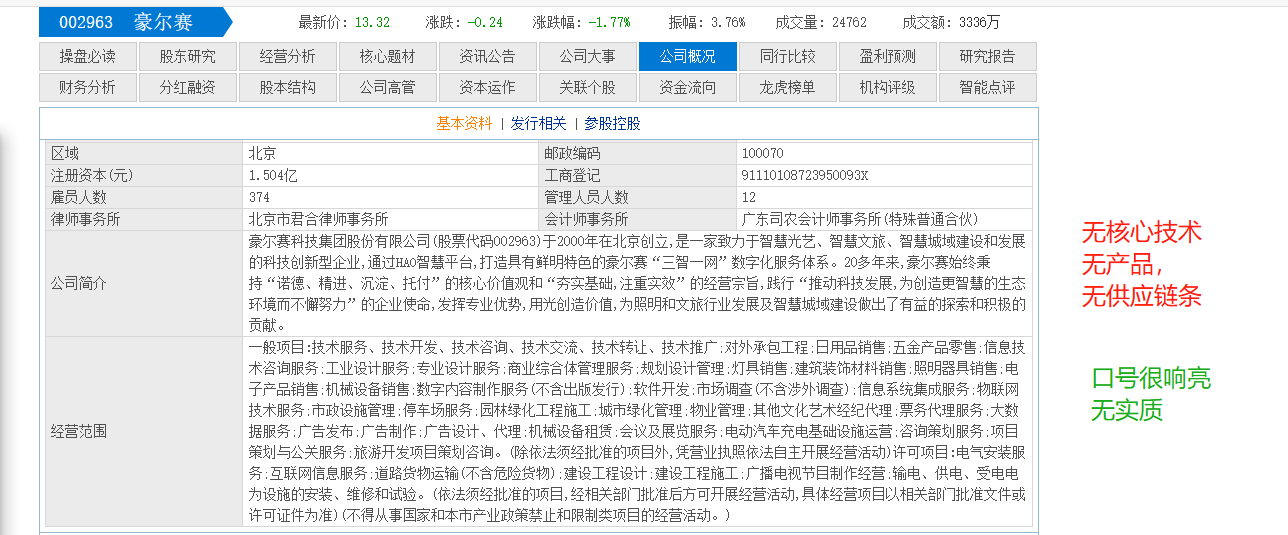The height and width of the screenshot is (535, 1288).
Task: Jump to the 参股控股 section
Action: click(x=612, y=124)
